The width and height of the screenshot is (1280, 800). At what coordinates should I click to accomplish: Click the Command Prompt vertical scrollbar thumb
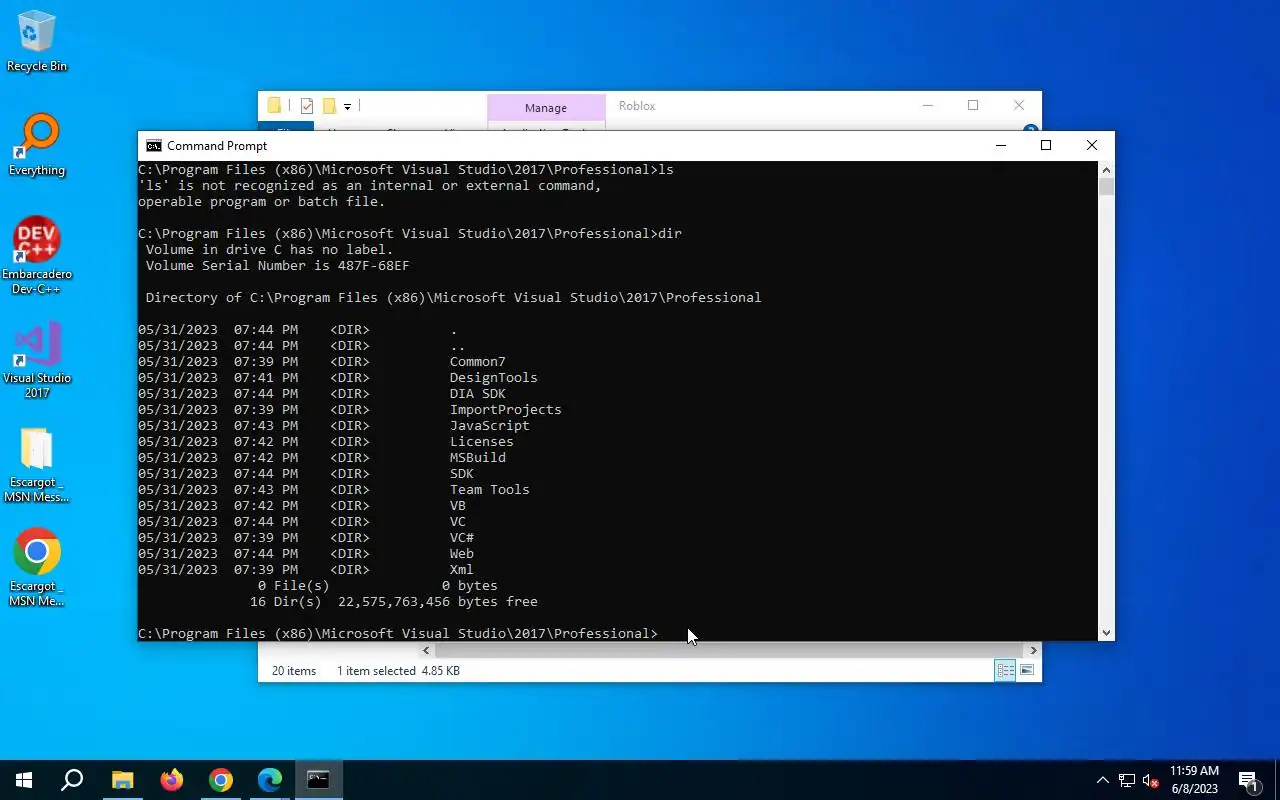click(x=1106, y=187)
